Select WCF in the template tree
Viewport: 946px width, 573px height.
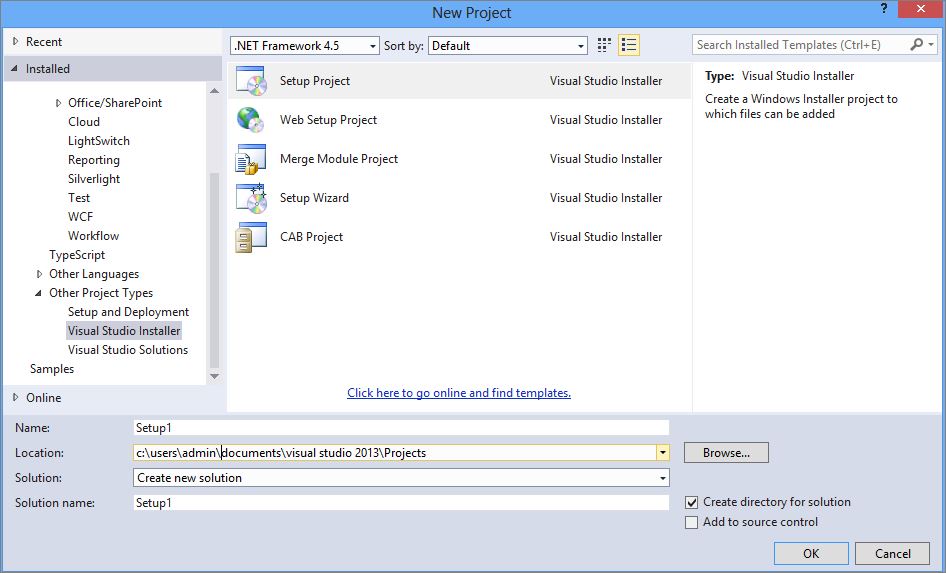[80, 217]
